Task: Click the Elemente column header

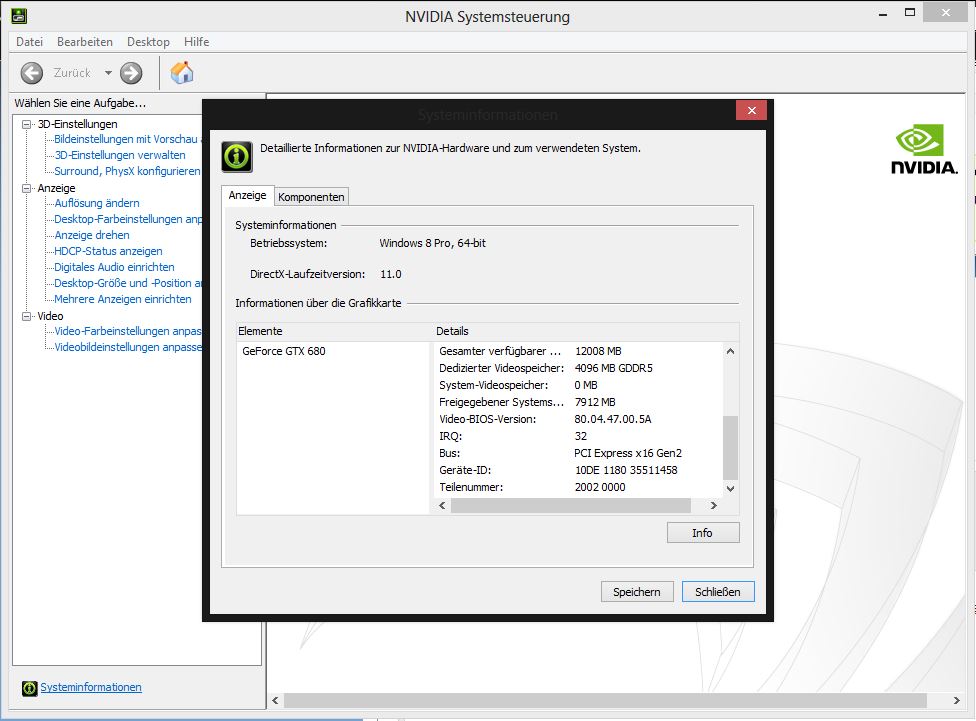Action: point(334,331)
